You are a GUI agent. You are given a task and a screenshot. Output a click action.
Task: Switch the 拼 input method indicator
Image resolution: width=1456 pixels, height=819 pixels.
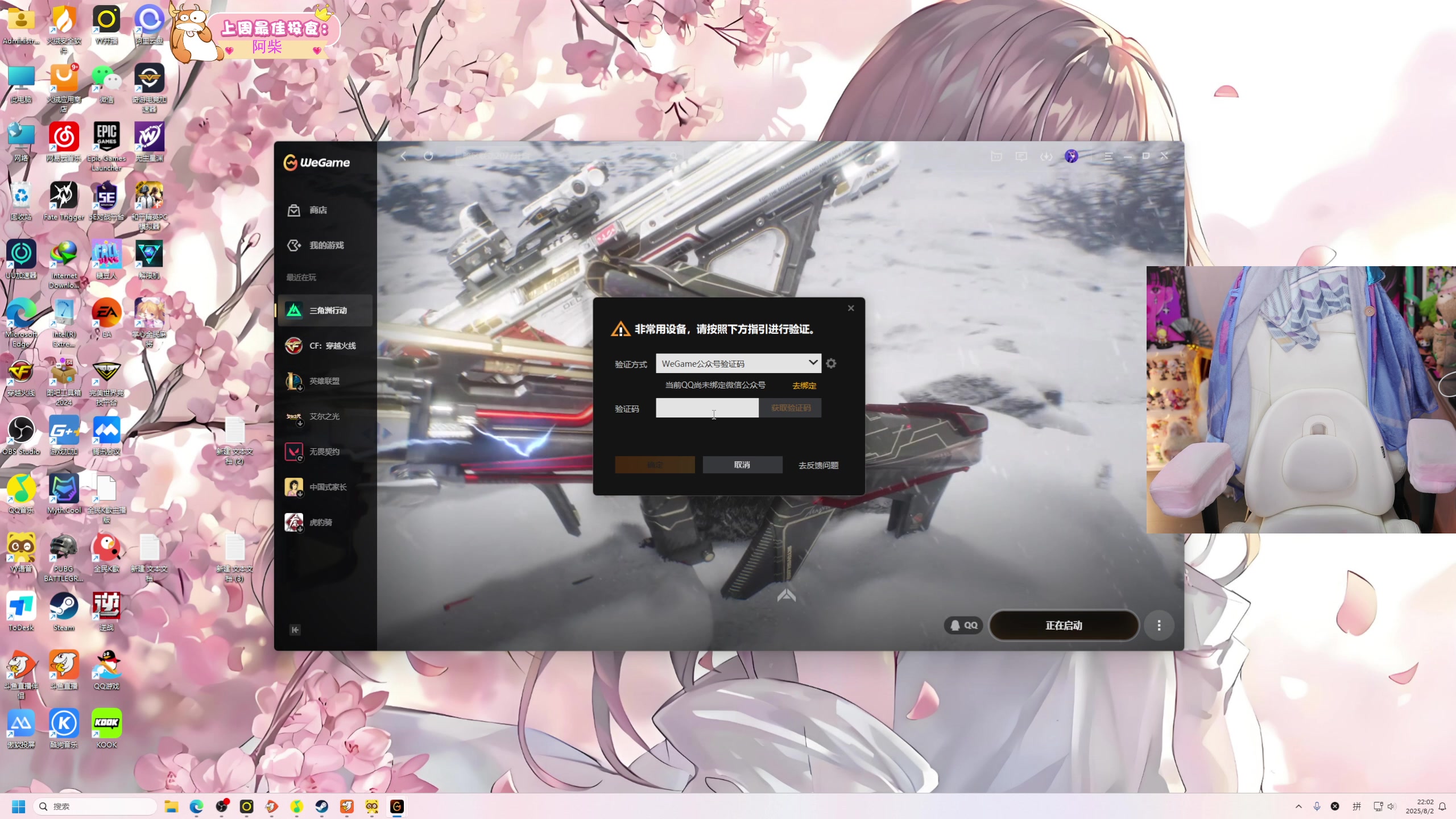pos(1357,806)
